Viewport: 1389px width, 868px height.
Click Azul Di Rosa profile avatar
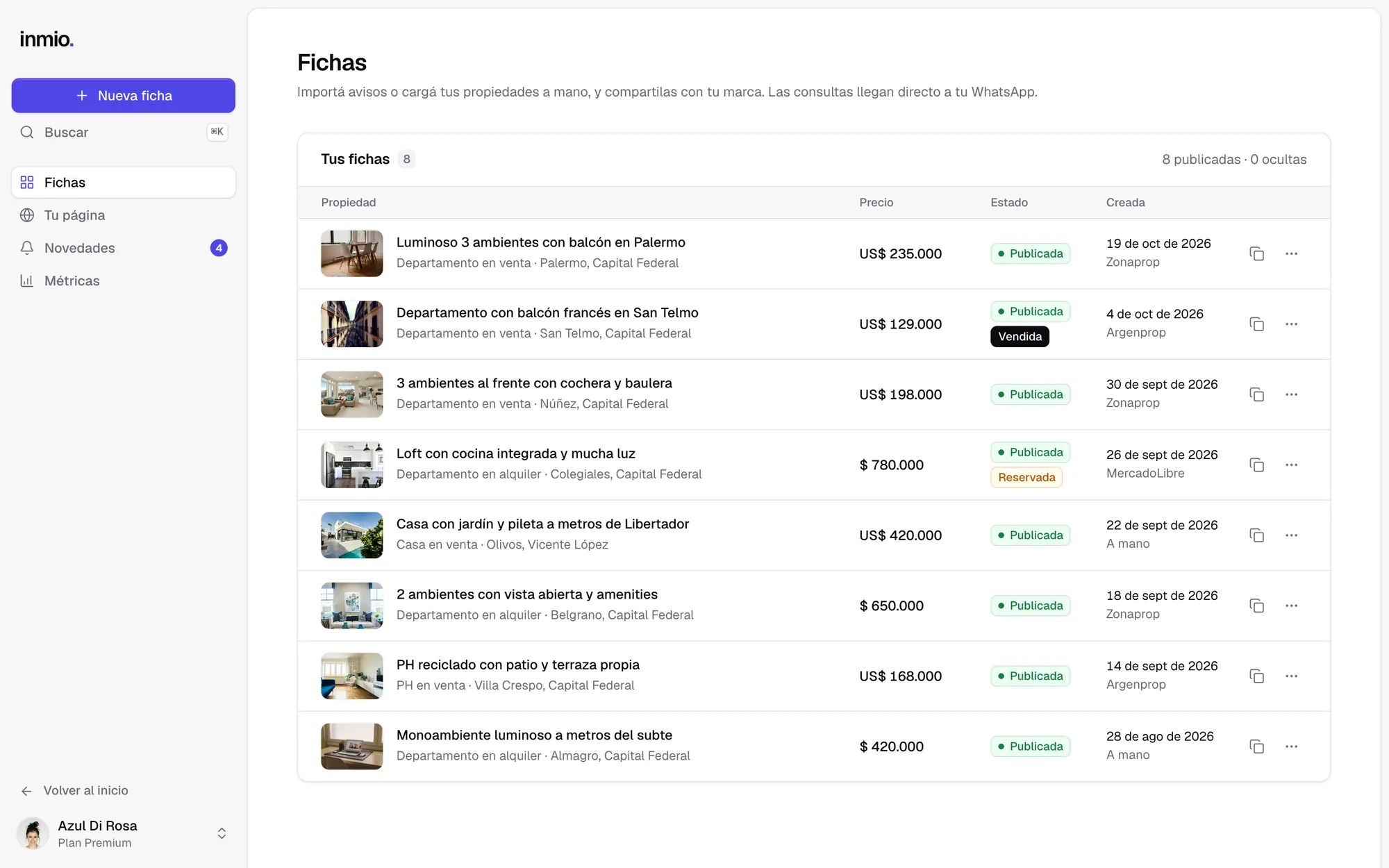[x=33, y=833]
